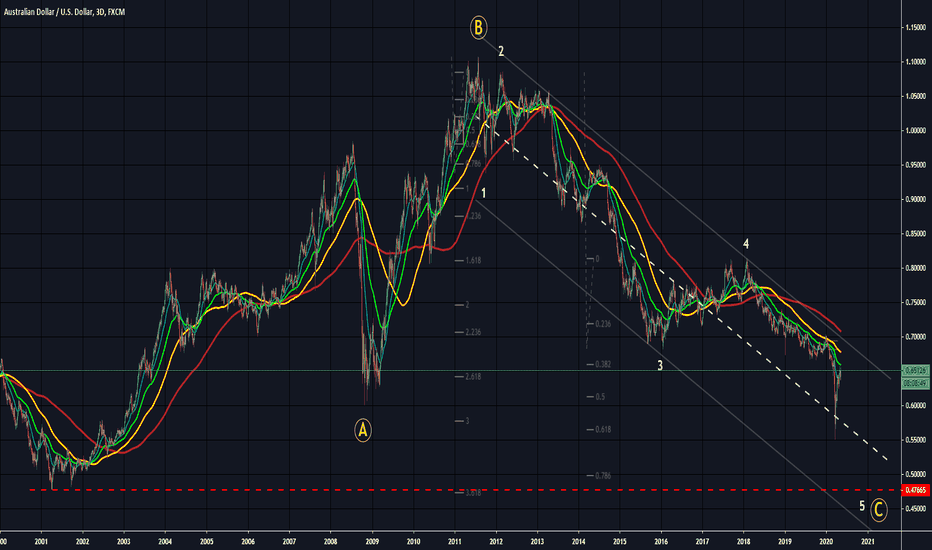Click the 2018 label on time axis
Viewport: 932px width, 550px height.
click(x=744, y=542)
